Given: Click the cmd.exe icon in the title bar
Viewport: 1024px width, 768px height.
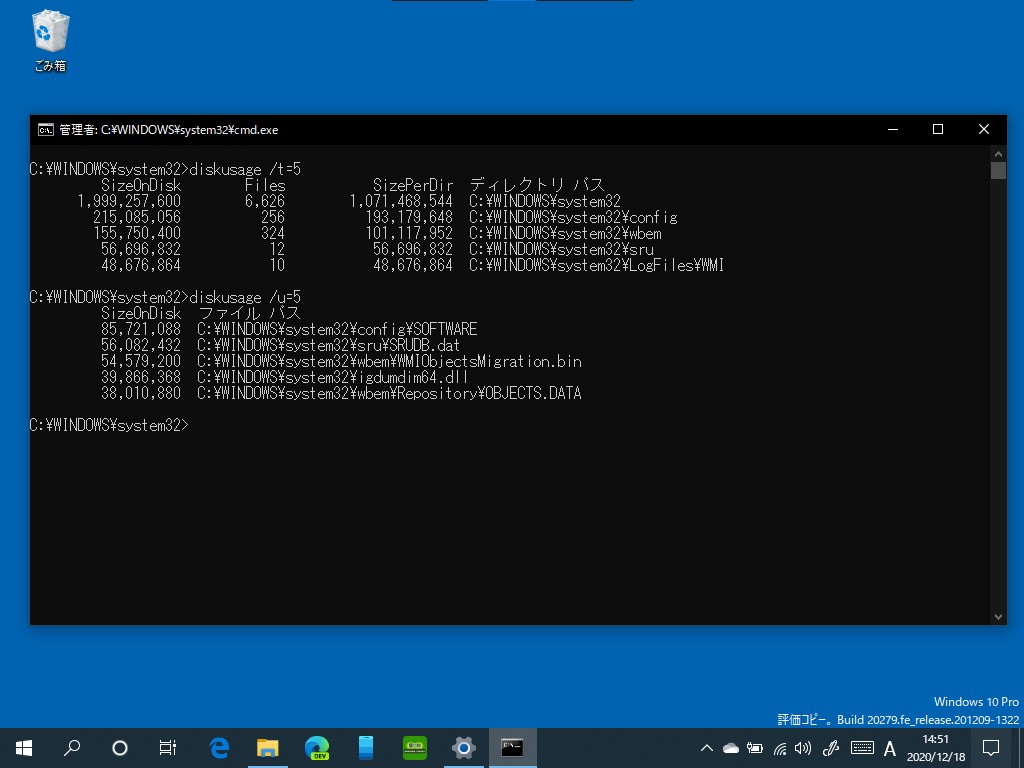Looking at the screenshot, I should coord(45,130).
